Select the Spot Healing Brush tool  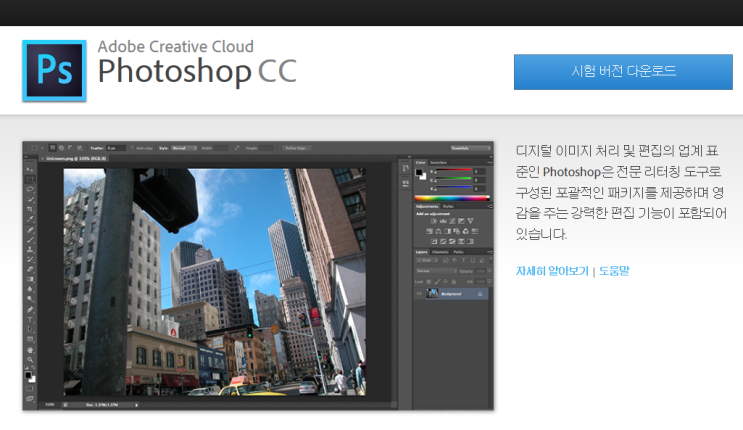30,229
